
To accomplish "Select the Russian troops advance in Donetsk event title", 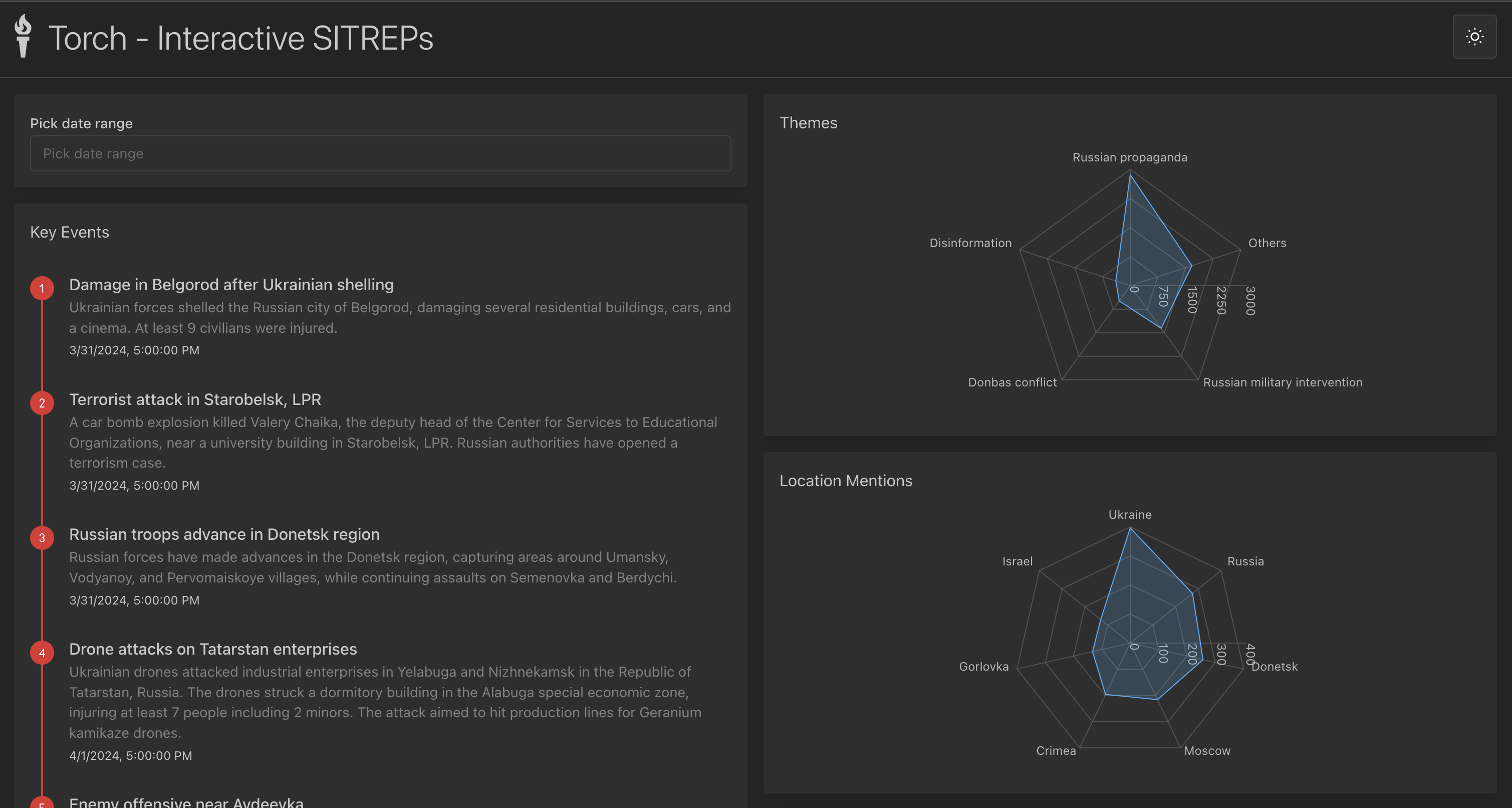I will pos(224,534).
